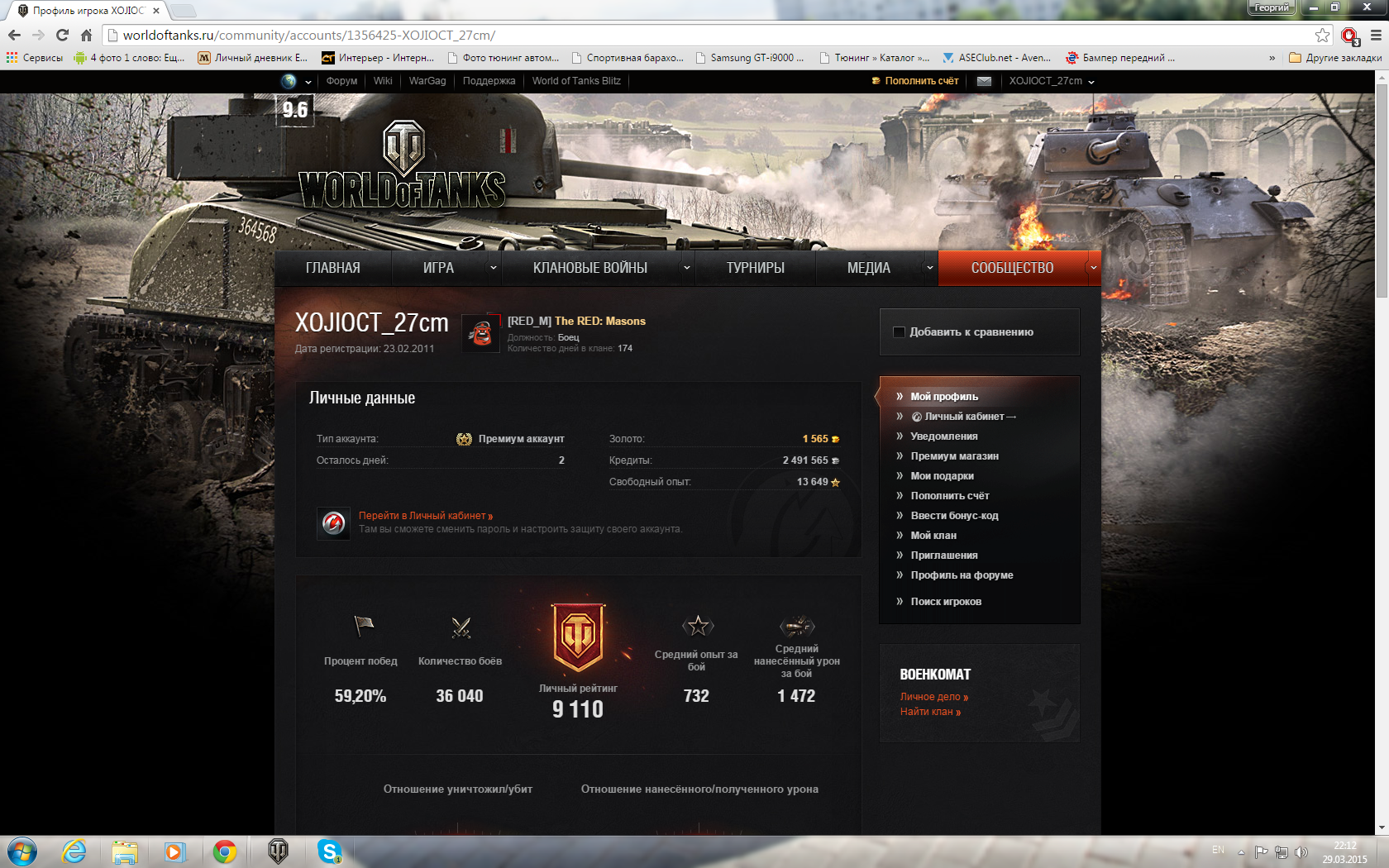Open File Explorer from taskbar
Screen dimensions: 1389x868
tap(125, 851)
